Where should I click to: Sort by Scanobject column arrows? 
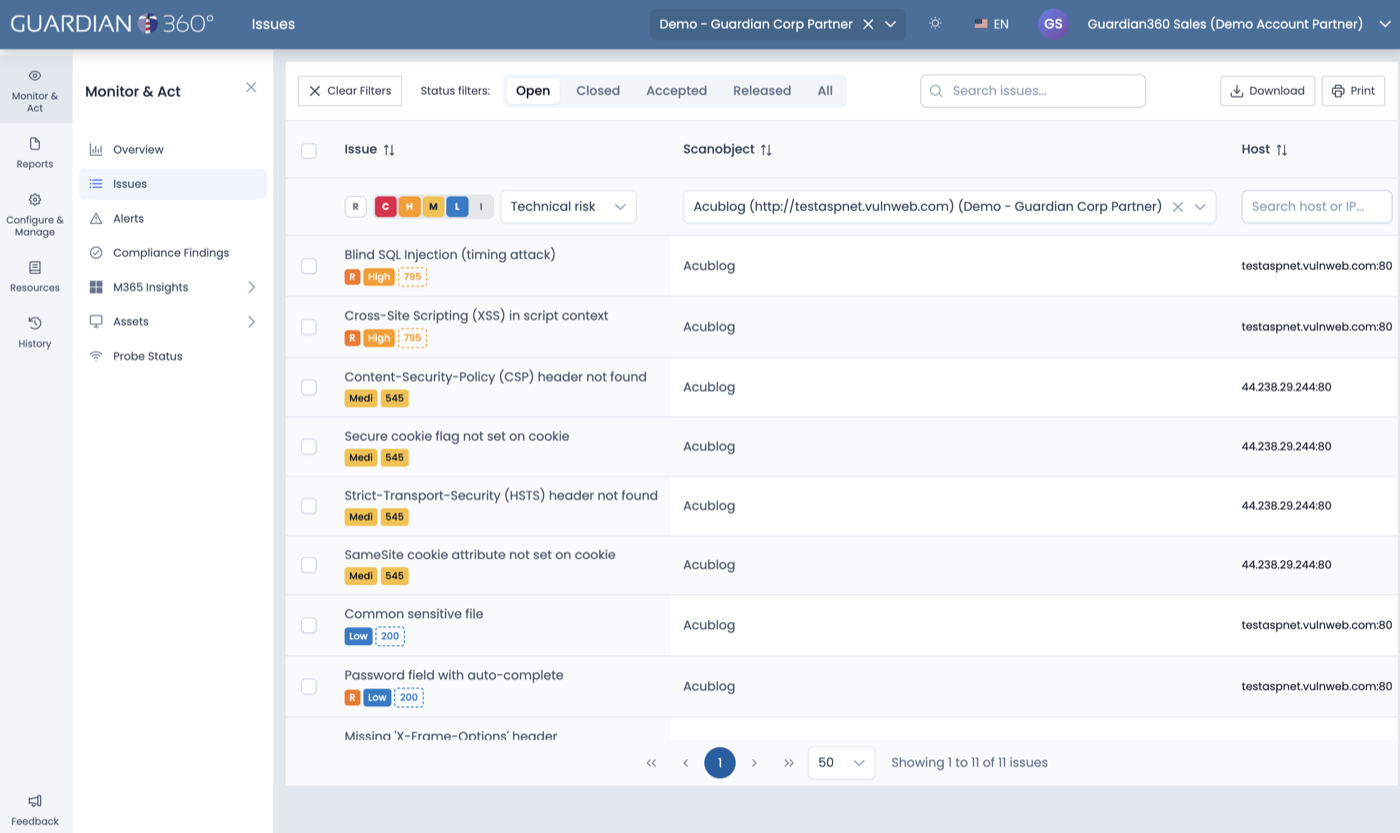[x=766, y=150]
